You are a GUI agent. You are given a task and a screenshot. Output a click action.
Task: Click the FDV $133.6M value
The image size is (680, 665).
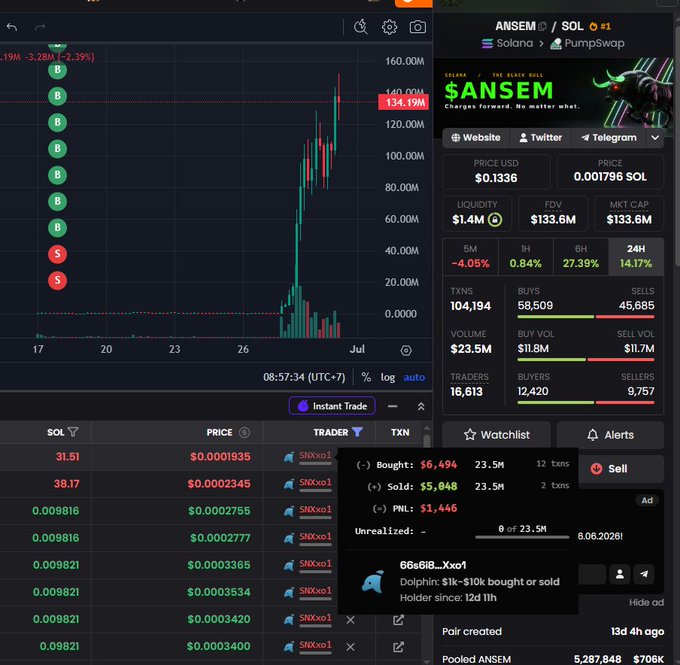553,219
